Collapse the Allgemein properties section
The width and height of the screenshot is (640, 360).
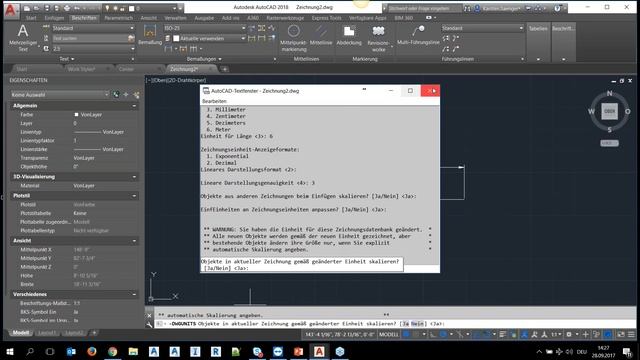134,106
